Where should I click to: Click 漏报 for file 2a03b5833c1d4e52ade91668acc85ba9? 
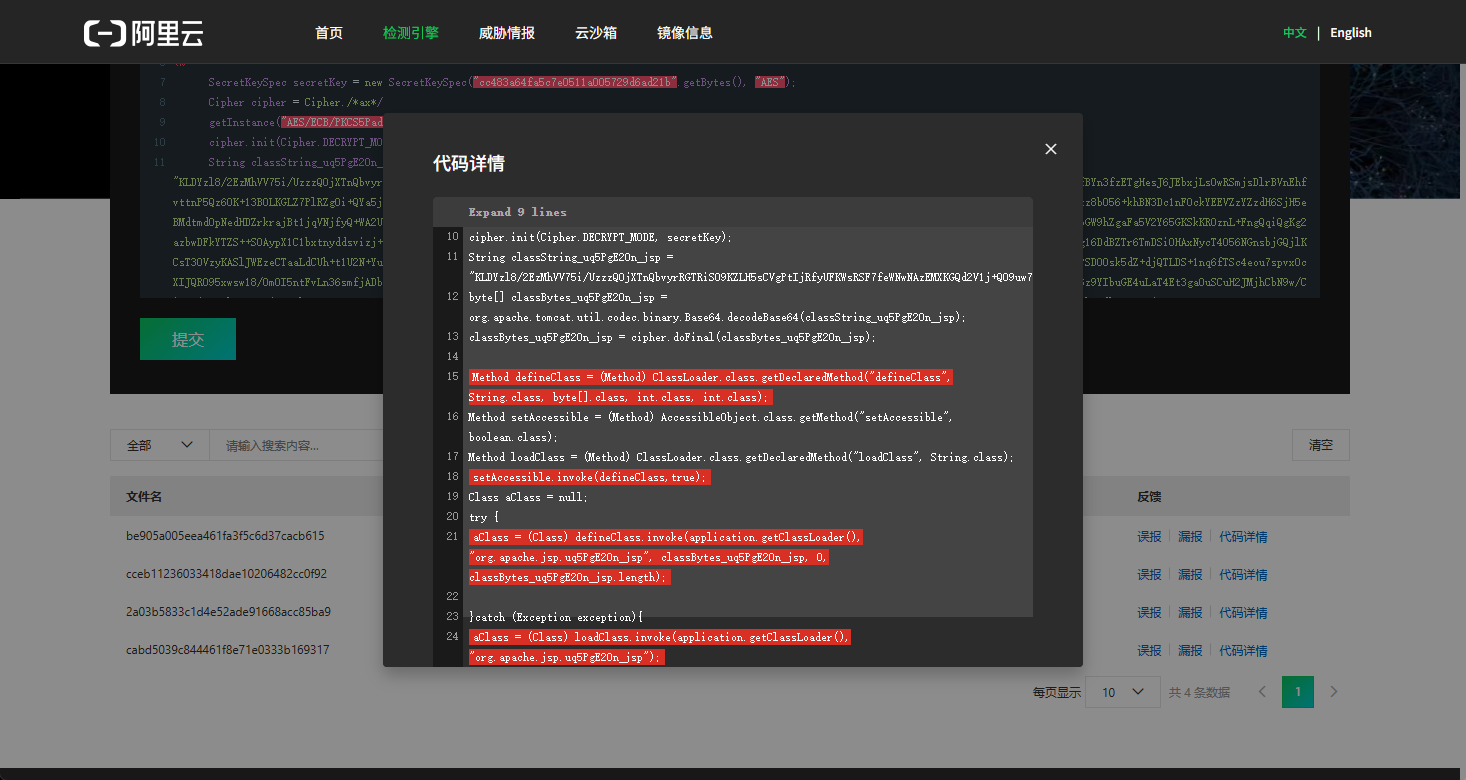click(x=1190, y=613)
